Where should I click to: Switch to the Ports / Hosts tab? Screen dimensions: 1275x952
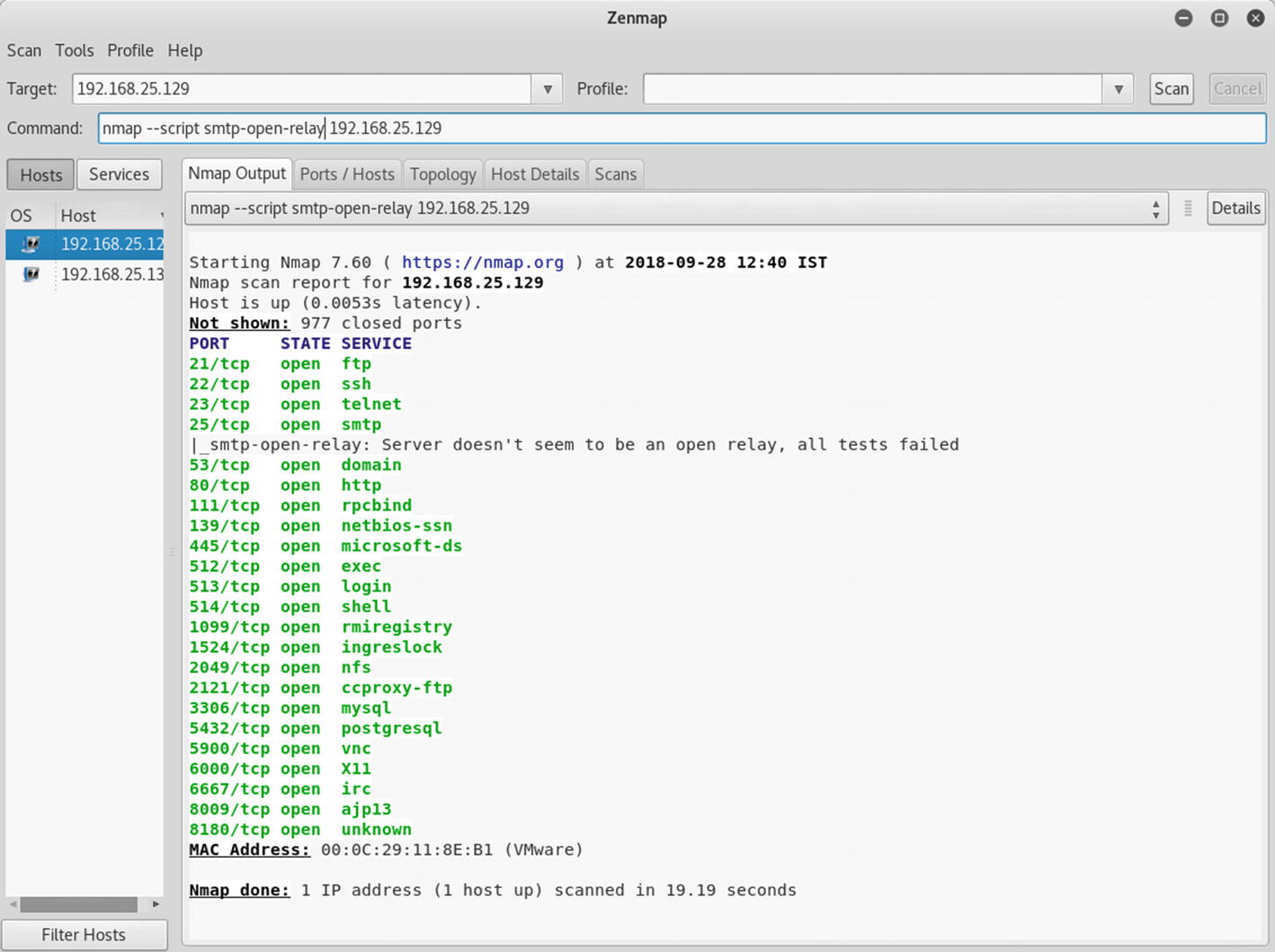point(347,174)
